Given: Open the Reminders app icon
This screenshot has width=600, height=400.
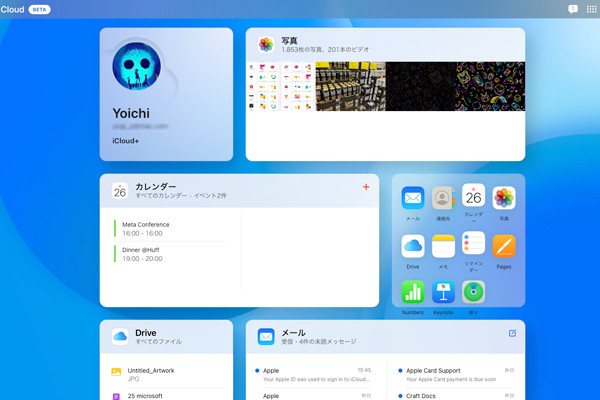Looking at the screenshot, I should point(473,243).
